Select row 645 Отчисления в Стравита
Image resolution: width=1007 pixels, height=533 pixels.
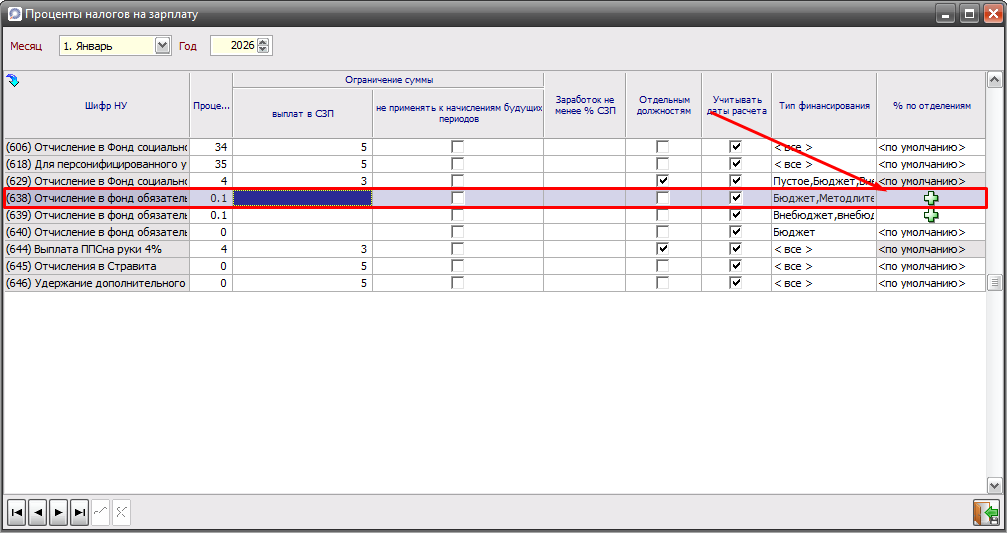(x=95, y=266)
